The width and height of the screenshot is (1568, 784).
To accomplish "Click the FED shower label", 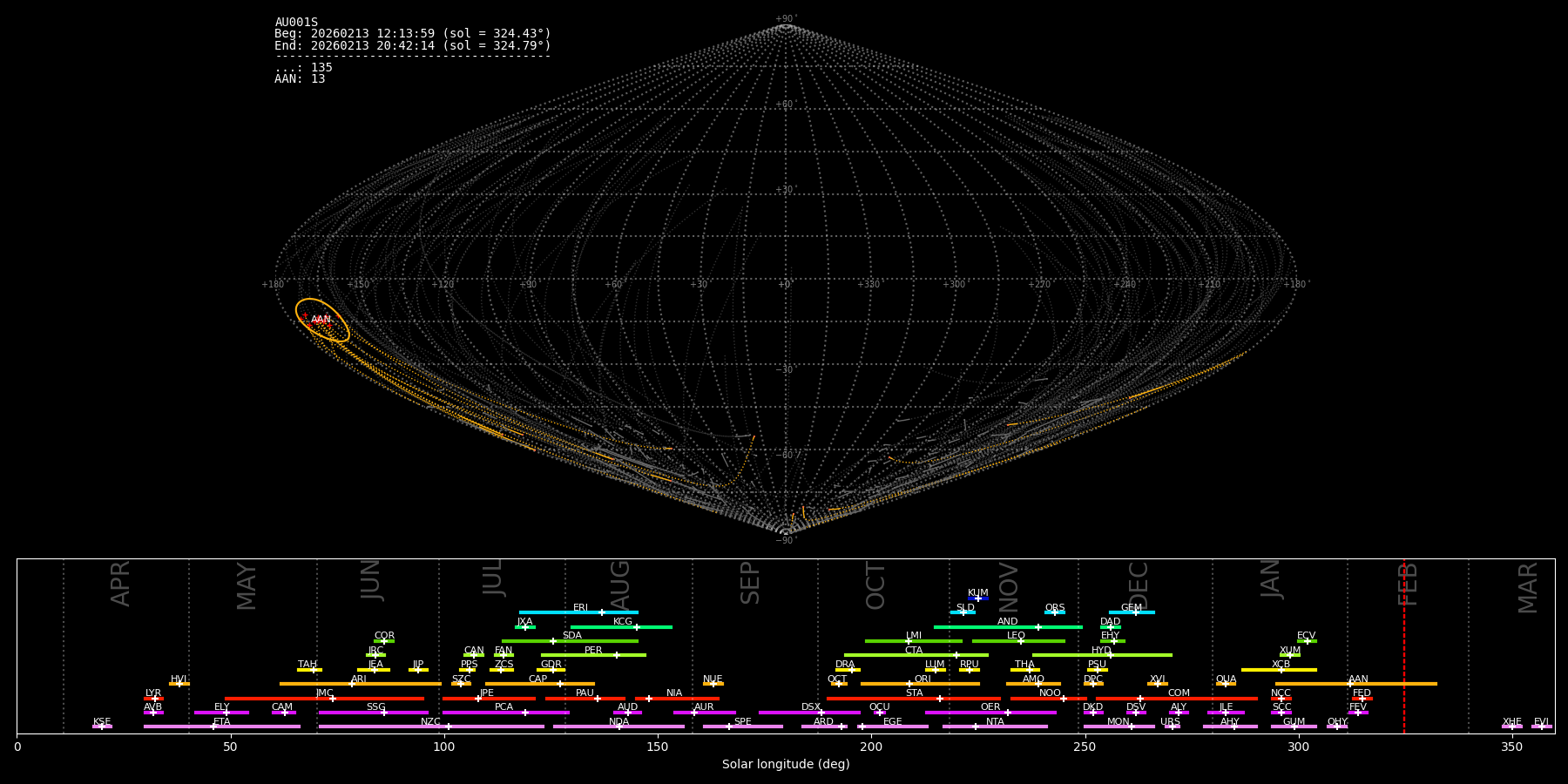I will 1362,693.
